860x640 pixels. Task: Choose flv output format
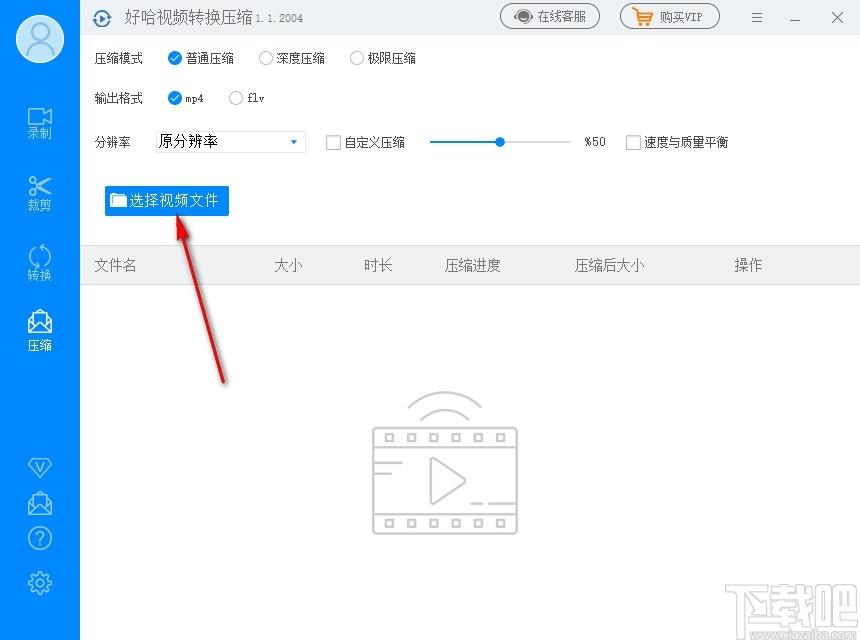click(x=247, y=98)
